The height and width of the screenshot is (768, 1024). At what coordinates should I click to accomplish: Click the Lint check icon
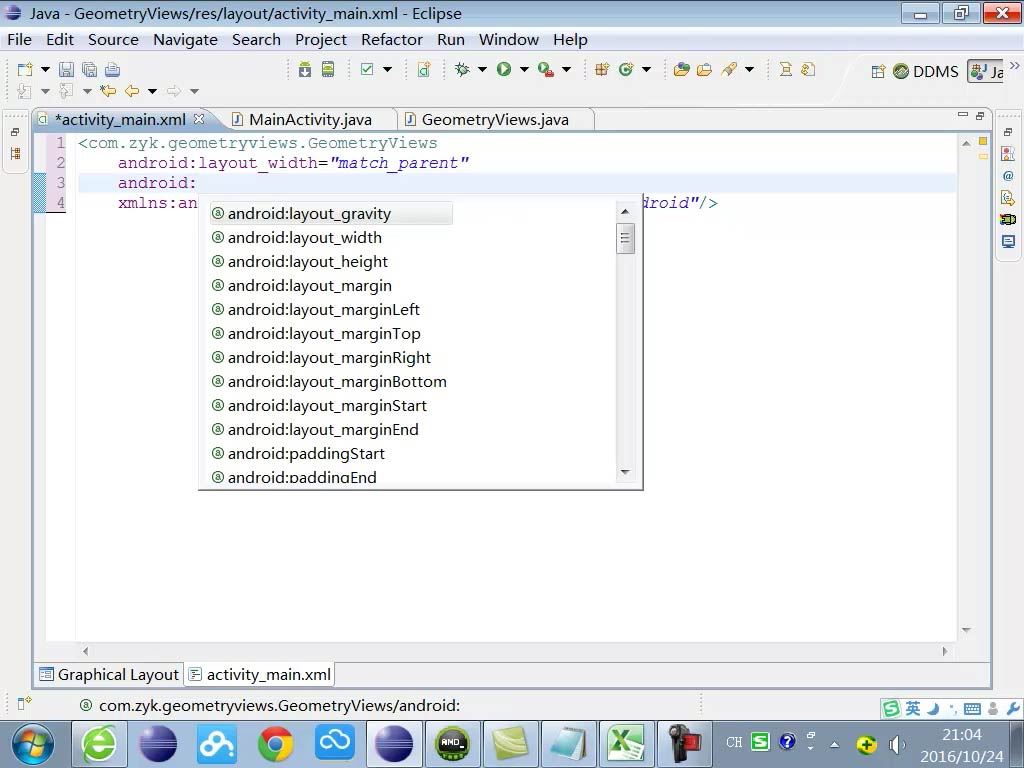click(x=367, y=69)
